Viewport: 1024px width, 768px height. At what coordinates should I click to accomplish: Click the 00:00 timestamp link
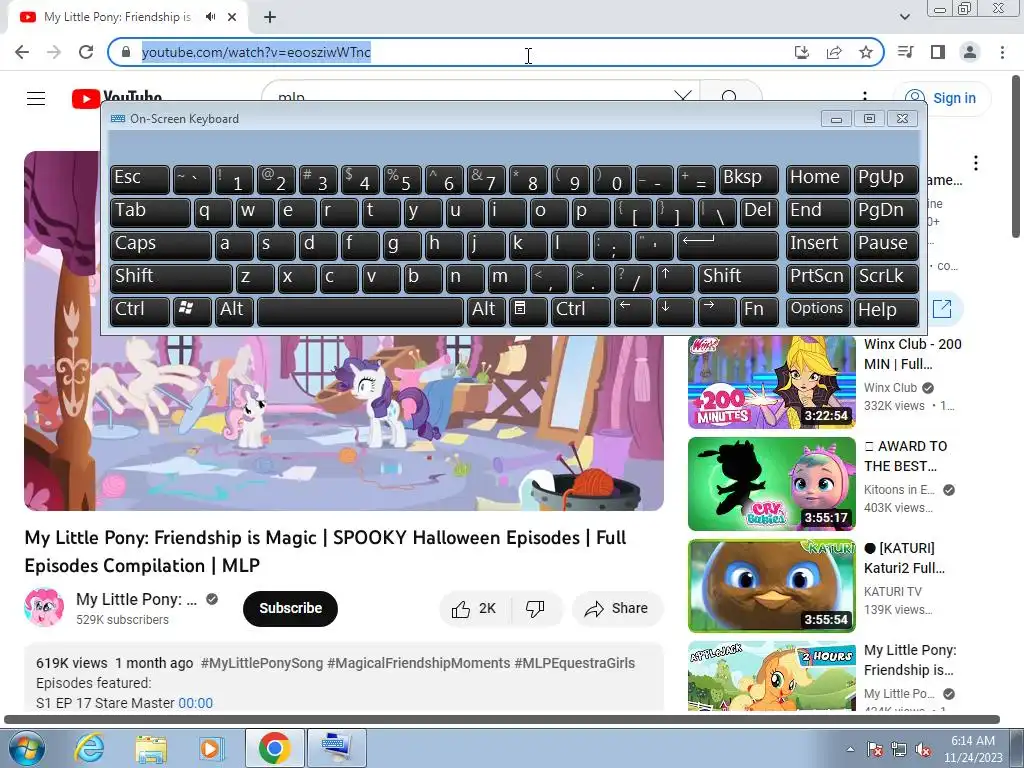point(195,703)
